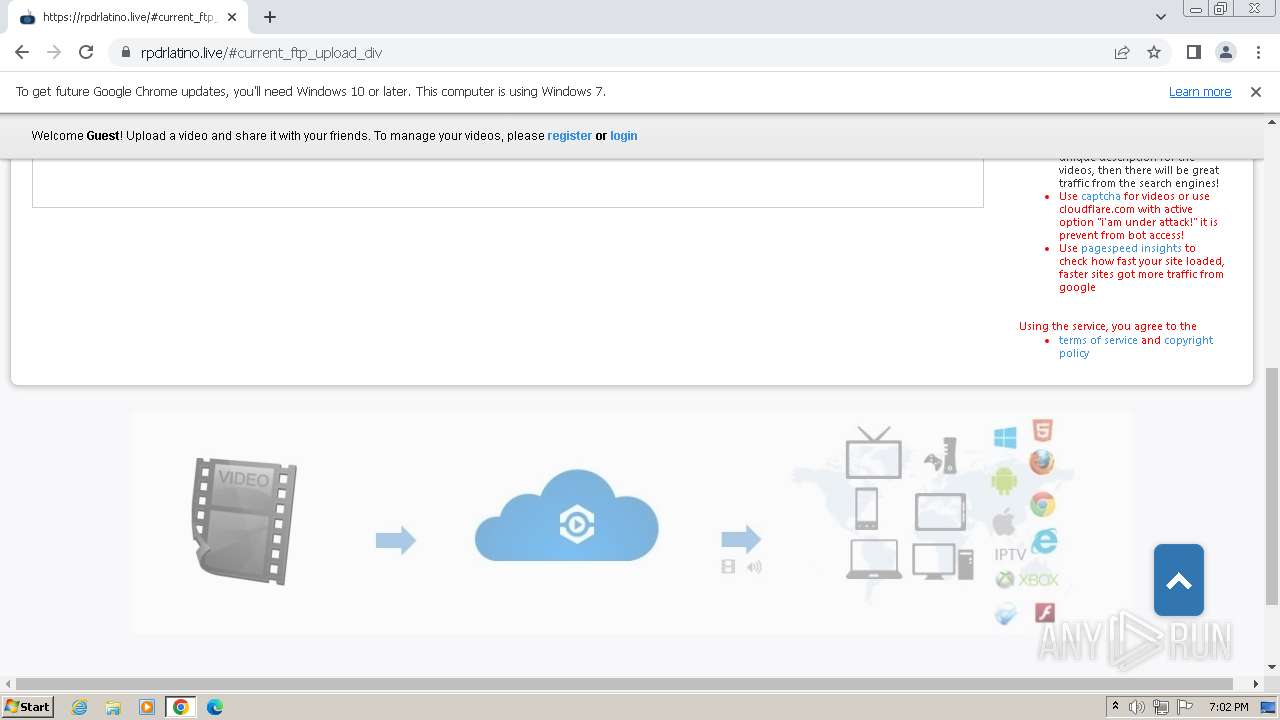This screenshot has height=720, width=1280.
Task: Select the HTML5 logo icon
Action: tap(1043, 432)
